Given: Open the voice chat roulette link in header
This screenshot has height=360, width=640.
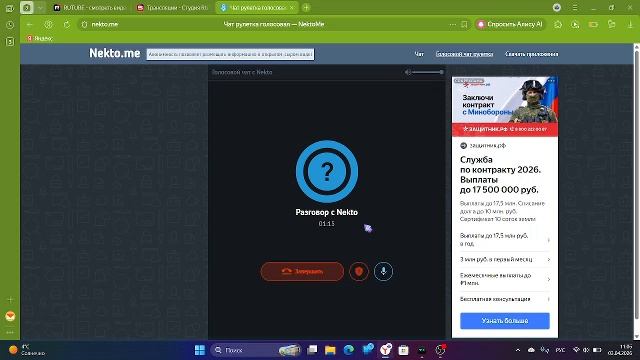Looking at the screenshot, I should pyautogui.click(x=464, y=54).
